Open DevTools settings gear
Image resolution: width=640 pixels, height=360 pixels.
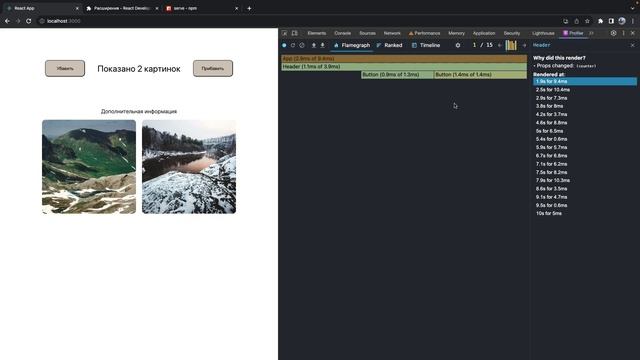click(x=613, y=33)
